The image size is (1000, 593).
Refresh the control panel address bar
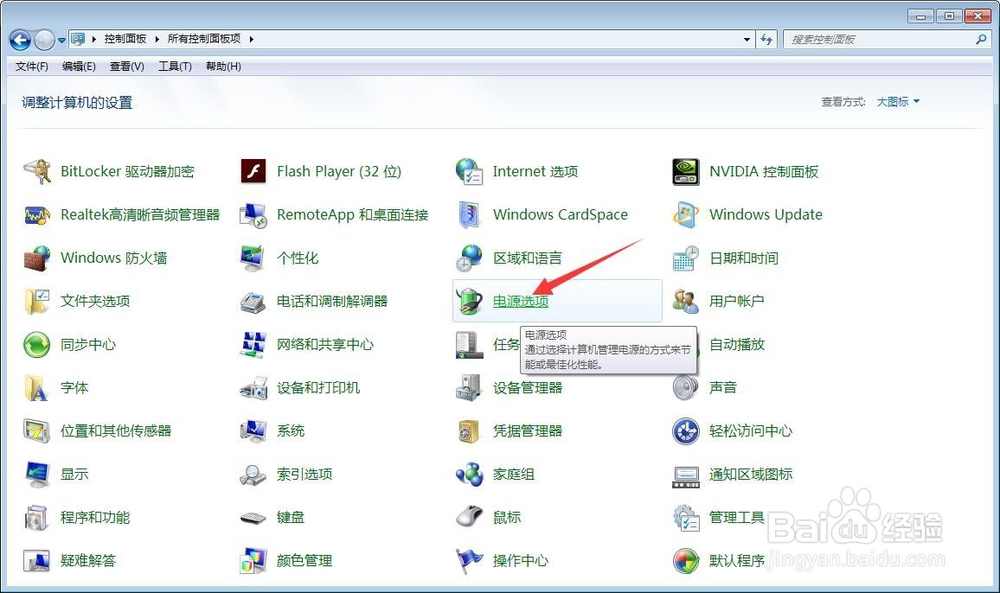point(766,40)
